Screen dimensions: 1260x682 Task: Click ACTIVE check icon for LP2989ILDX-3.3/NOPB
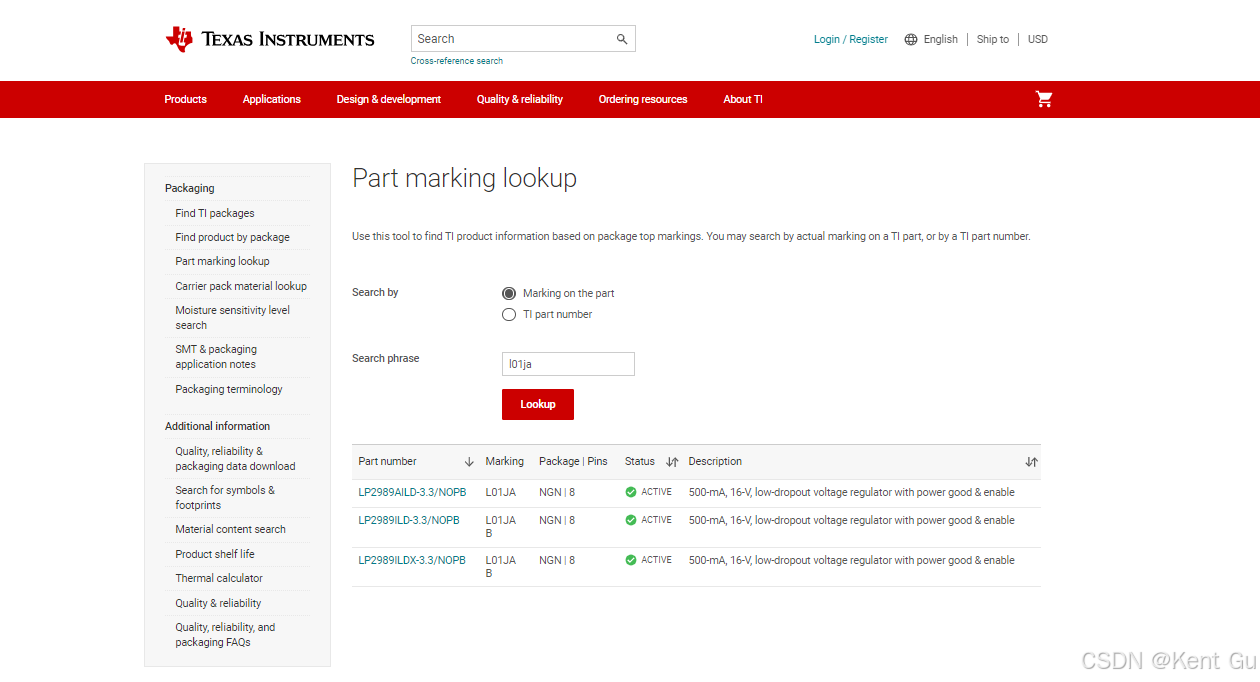[631, 560]
